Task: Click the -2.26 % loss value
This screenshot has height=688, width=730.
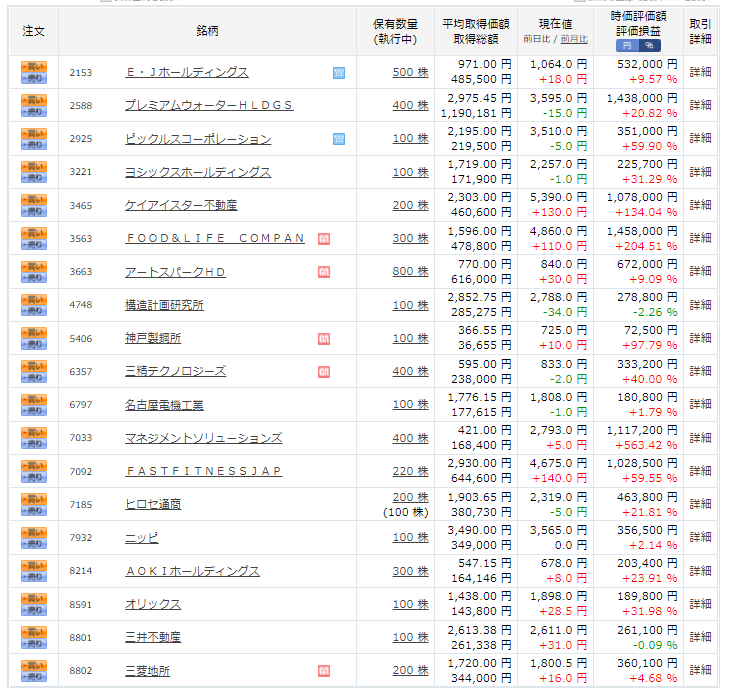Action: click(x=655, y=312)
